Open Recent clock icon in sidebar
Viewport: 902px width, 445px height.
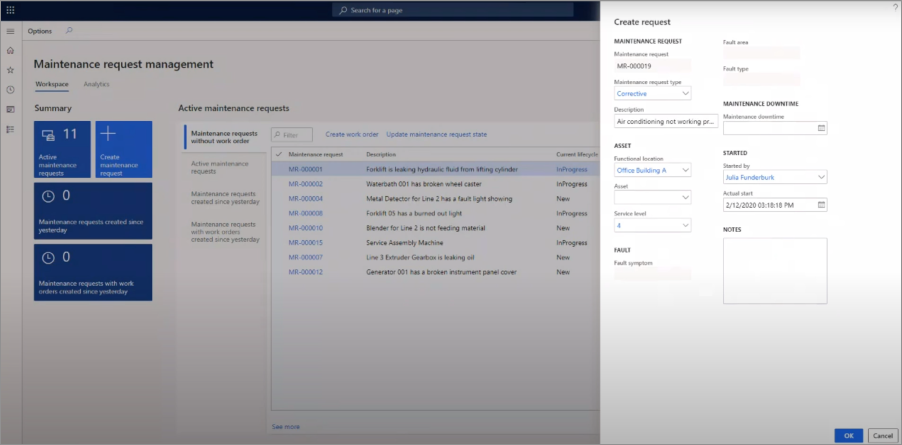(10, 90)
